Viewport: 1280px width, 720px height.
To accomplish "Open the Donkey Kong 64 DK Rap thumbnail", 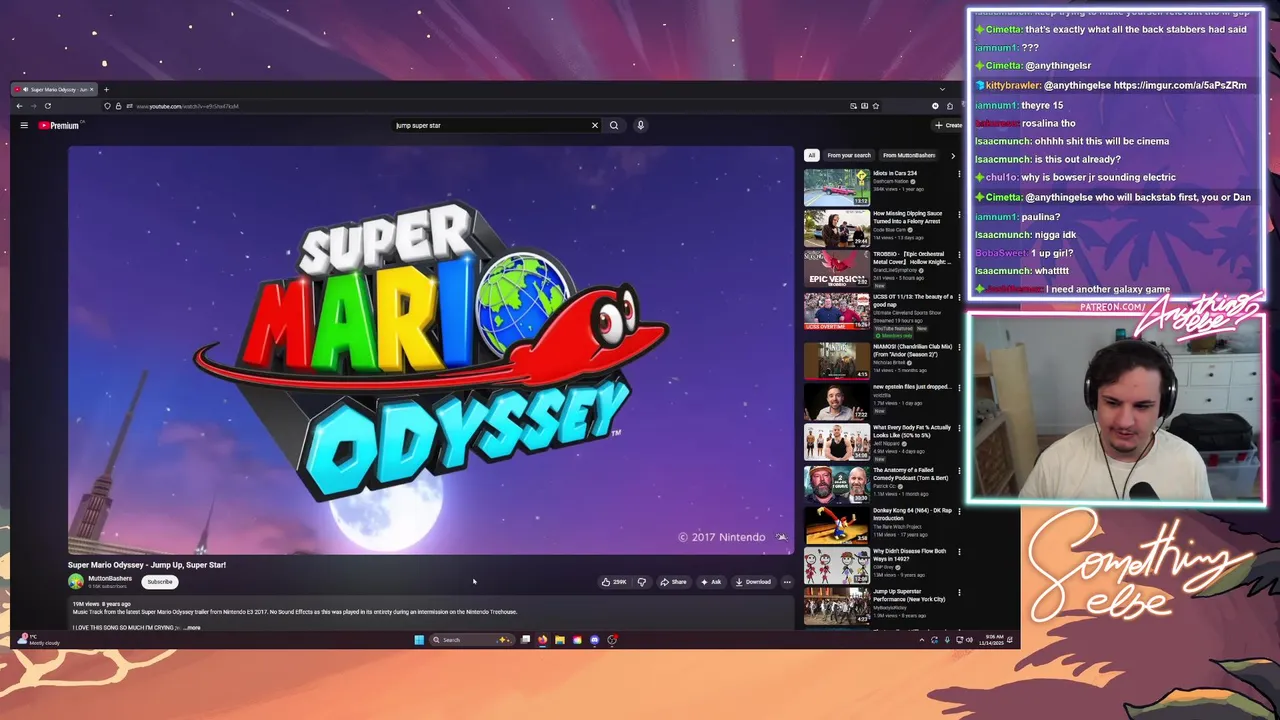I will pyautogui.click(x=837, y=525).
